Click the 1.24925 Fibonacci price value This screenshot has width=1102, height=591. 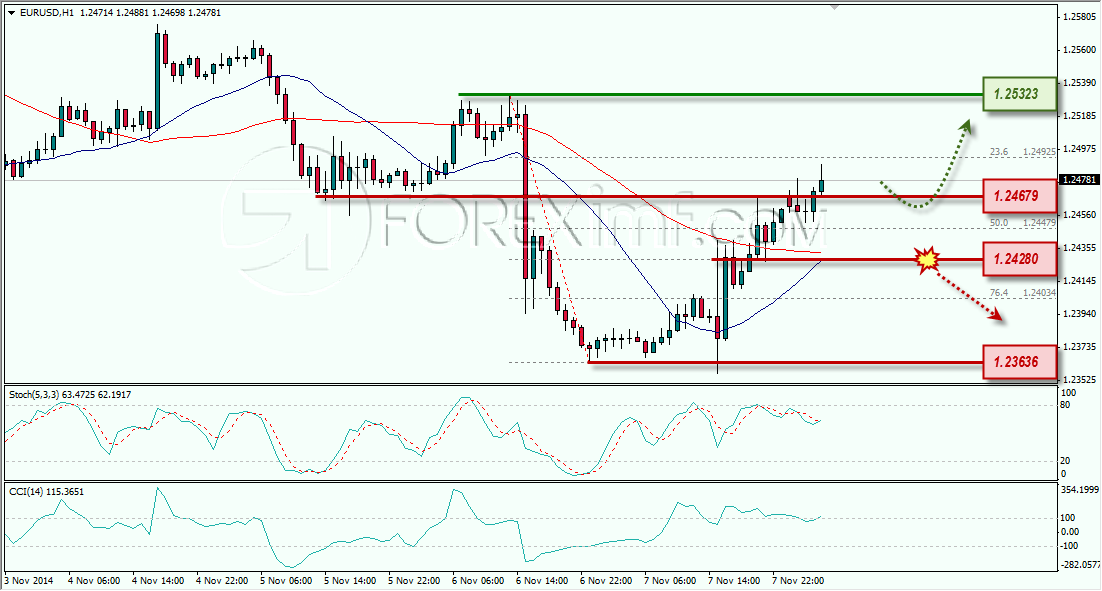point(1039,152)
